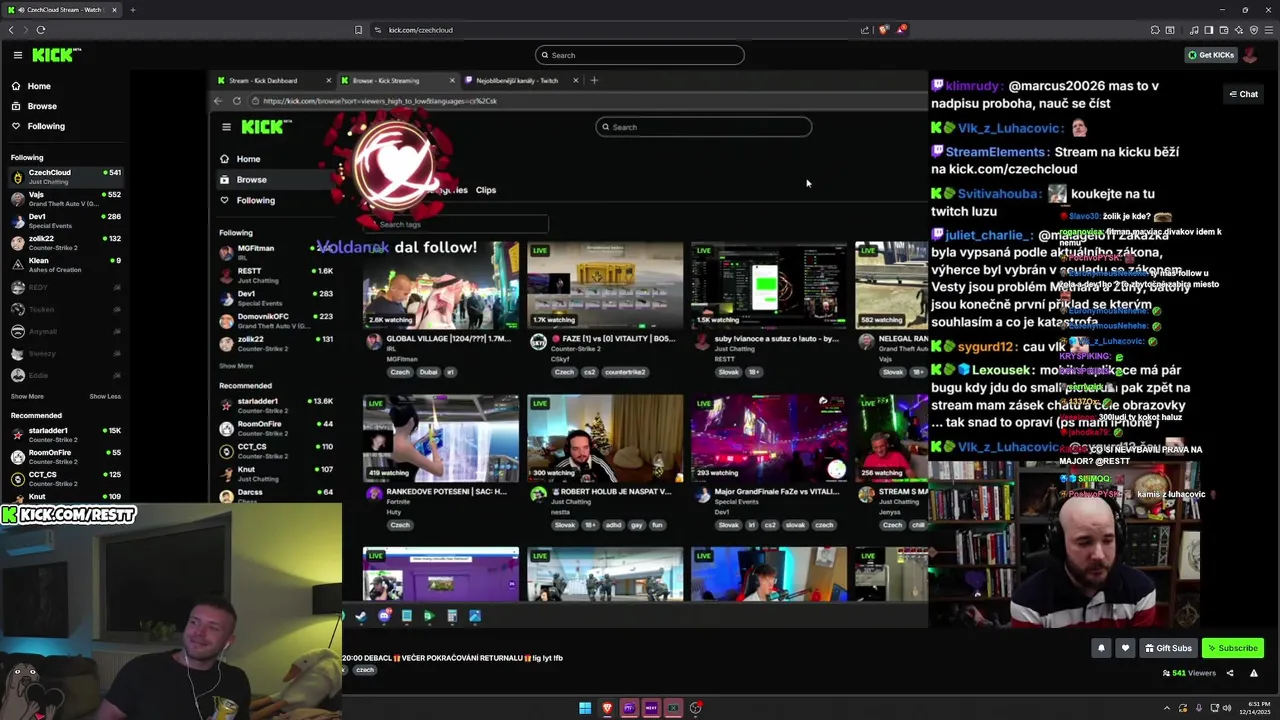The height and width of the screenshot is (720, 1280).
Task: Click Twitch tab in the streamed browser
Action: (x=520, y=80)
